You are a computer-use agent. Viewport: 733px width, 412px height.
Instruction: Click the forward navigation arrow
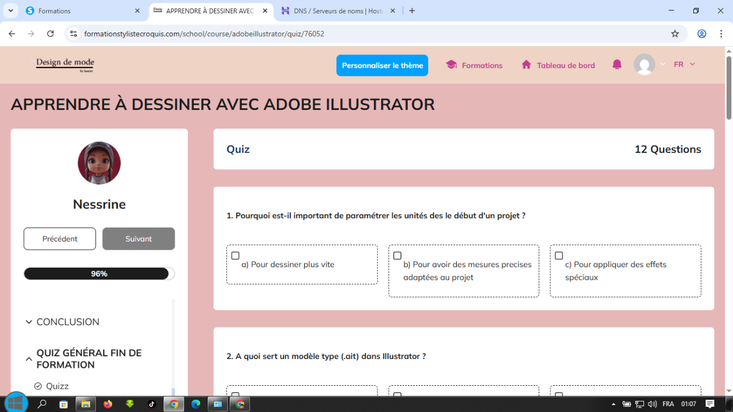click(31, 34)
